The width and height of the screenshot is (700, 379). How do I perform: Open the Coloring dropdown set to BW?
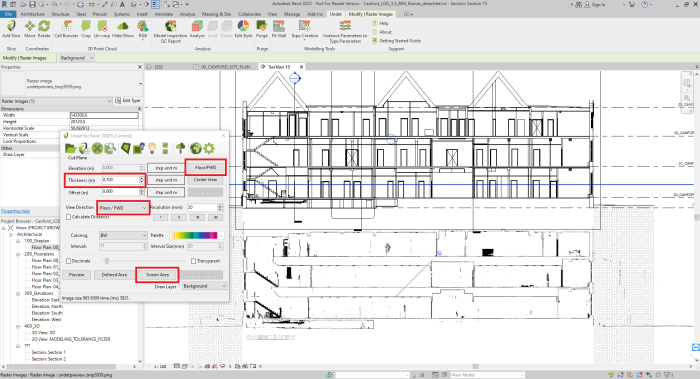(123, 235)
